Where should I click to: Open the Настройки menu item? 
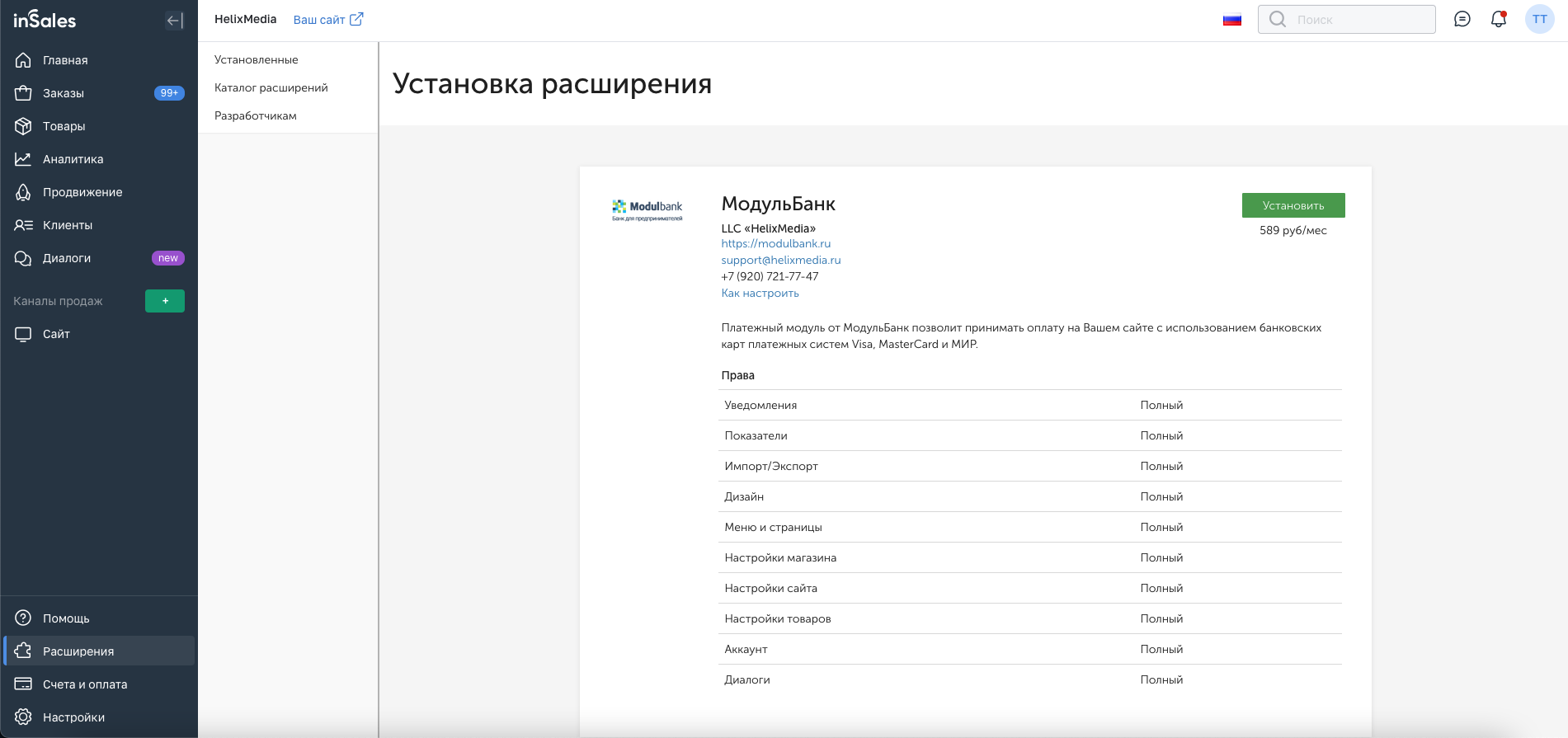(99, 717)
